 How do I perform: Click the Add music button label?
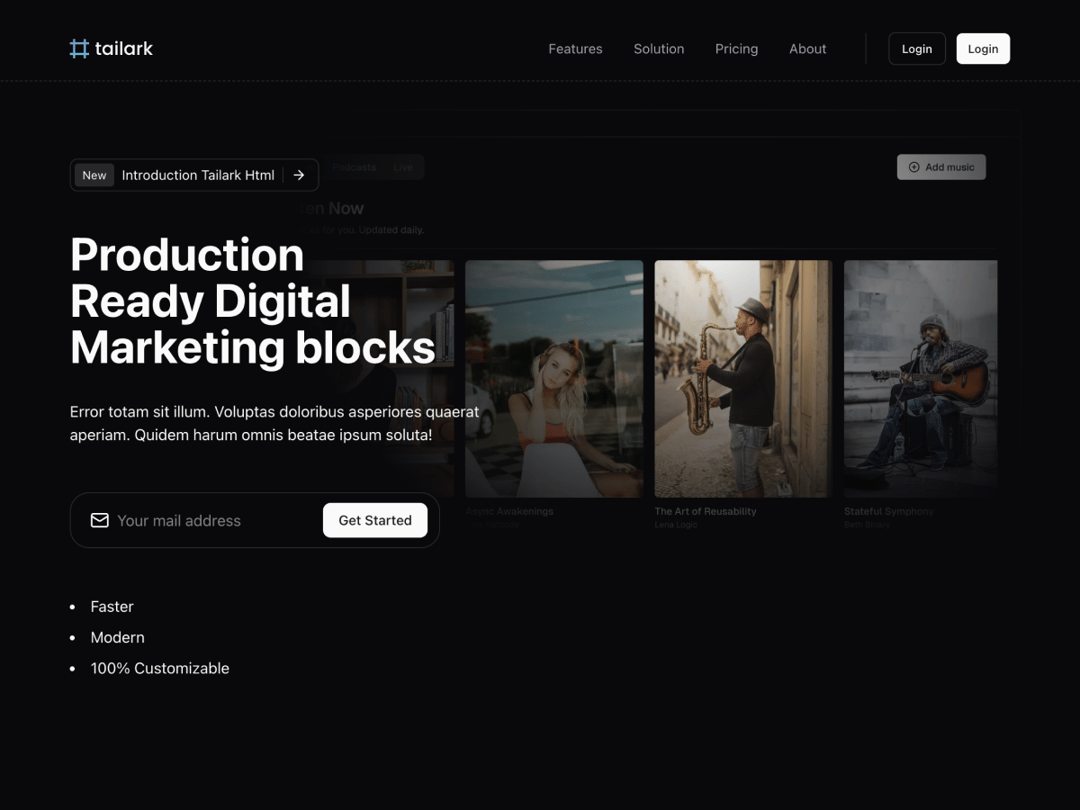950,167
